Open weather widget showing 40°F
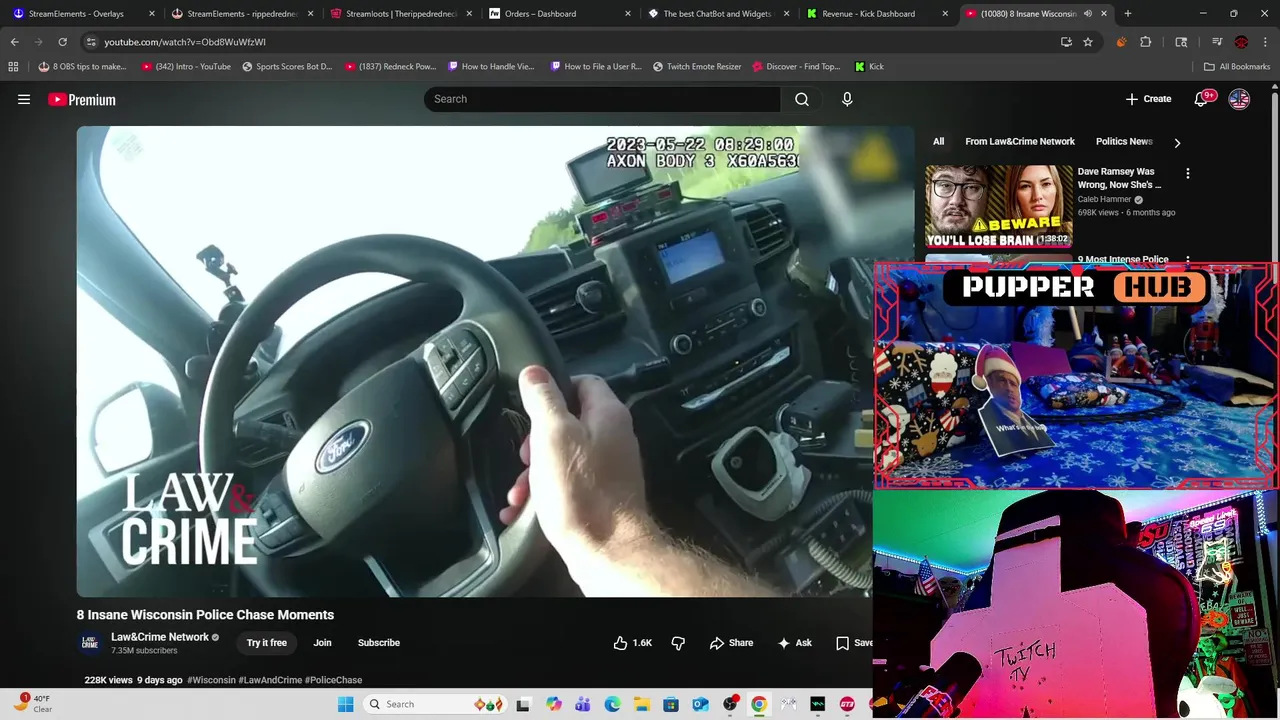The image size is (1280, 720). [32, 704]
